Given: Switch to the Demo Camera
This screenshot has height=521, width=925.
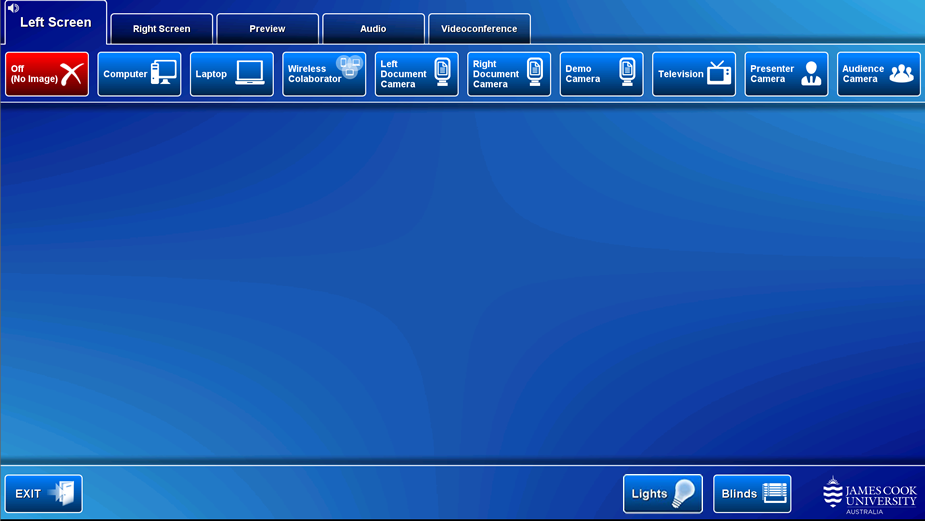Looking at the screenshot, I should 601,74.
